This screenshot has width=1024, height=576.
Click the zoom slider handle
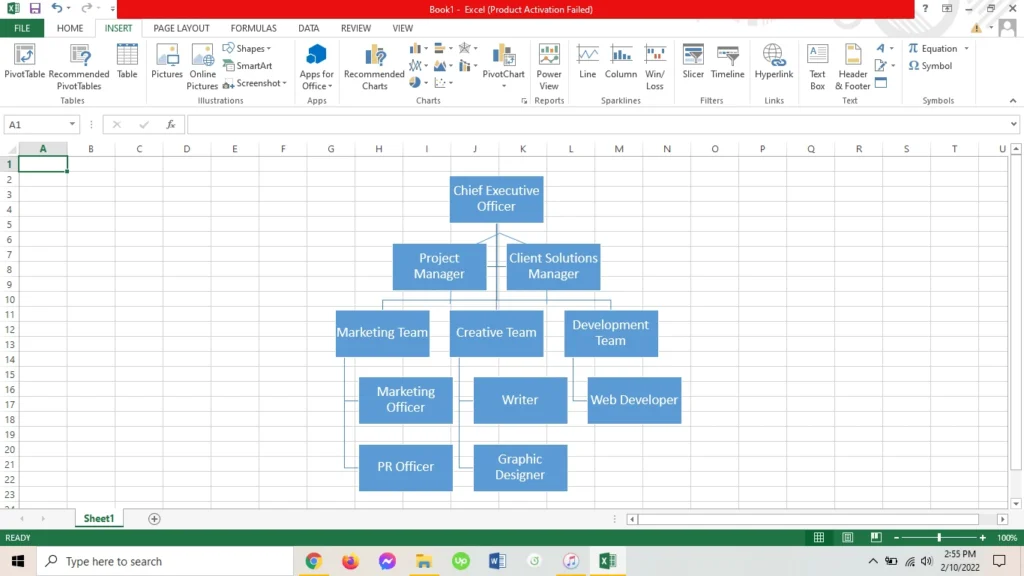(x=939, y=537)
